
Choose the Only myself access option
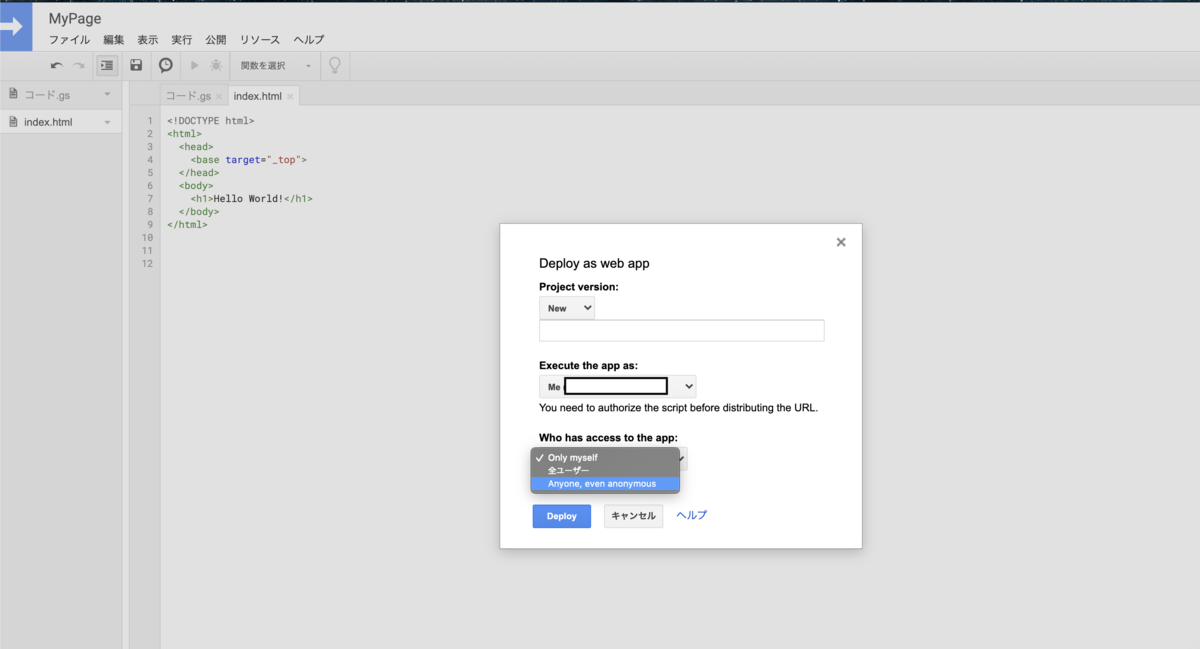click(x=605, y=457)
